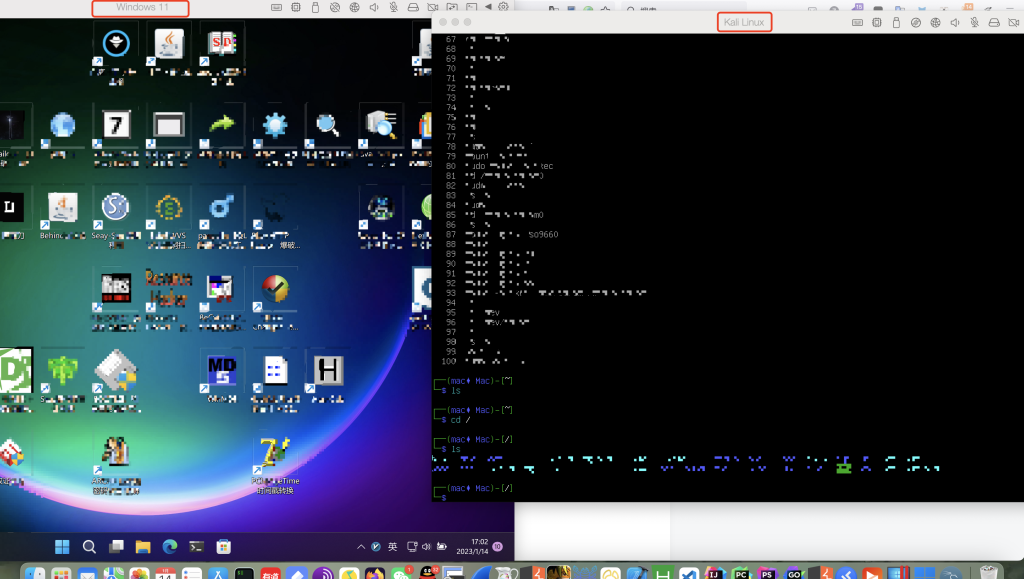Image resolution: width=1024 pixels, height=579 pixels.
Task: Launch Microsoft Edge from the Windows taskbar
Action: [x=170, y=547]
